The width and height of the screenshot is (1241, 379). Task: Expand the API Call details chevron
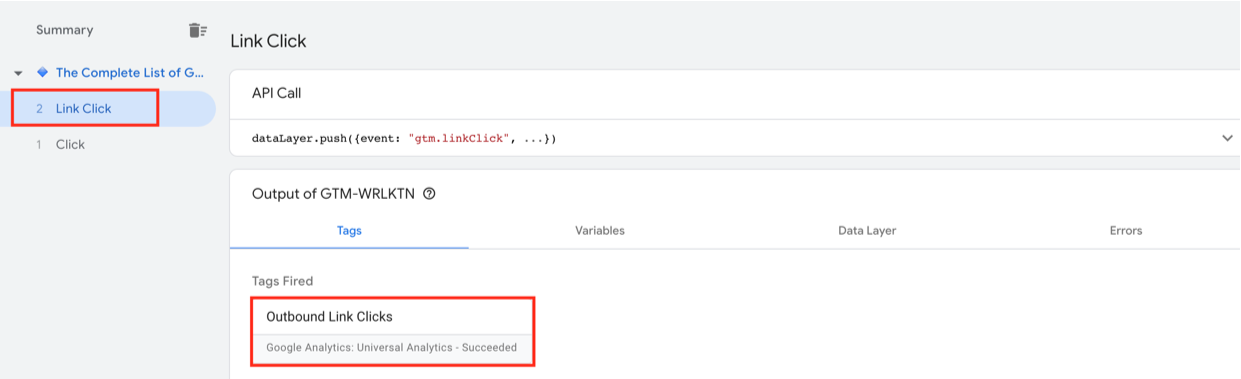click(x=1227, y=138)
